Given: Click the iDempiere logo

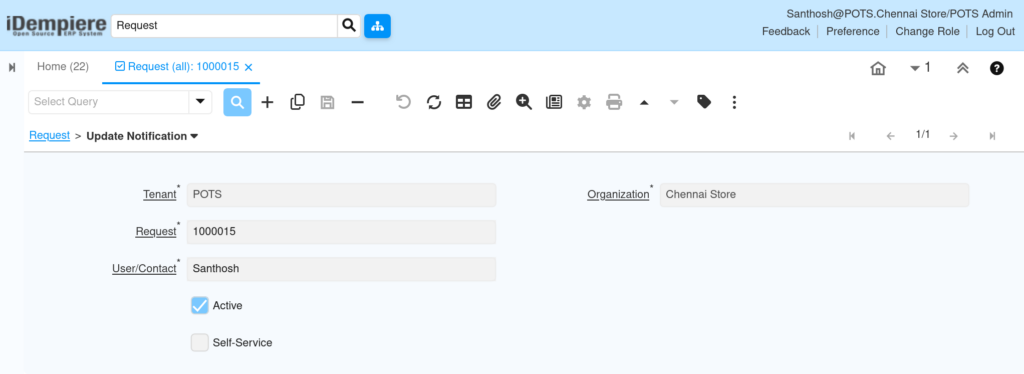Looking at the screenshot, I should pyautogui.click(x=56, y=25).
